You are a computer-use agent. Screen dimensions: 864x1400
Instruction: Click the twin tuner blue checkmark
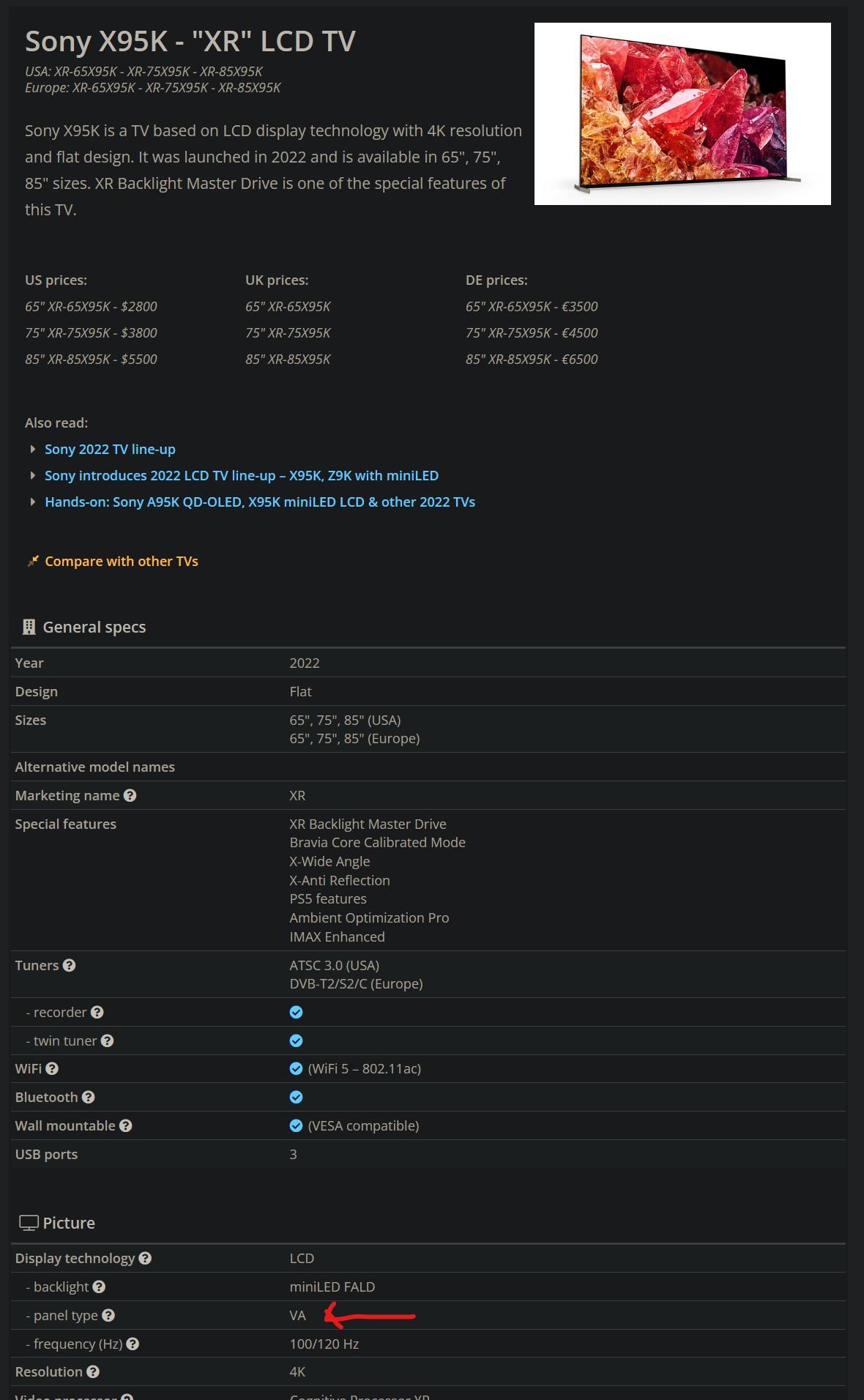(296, 1040)
